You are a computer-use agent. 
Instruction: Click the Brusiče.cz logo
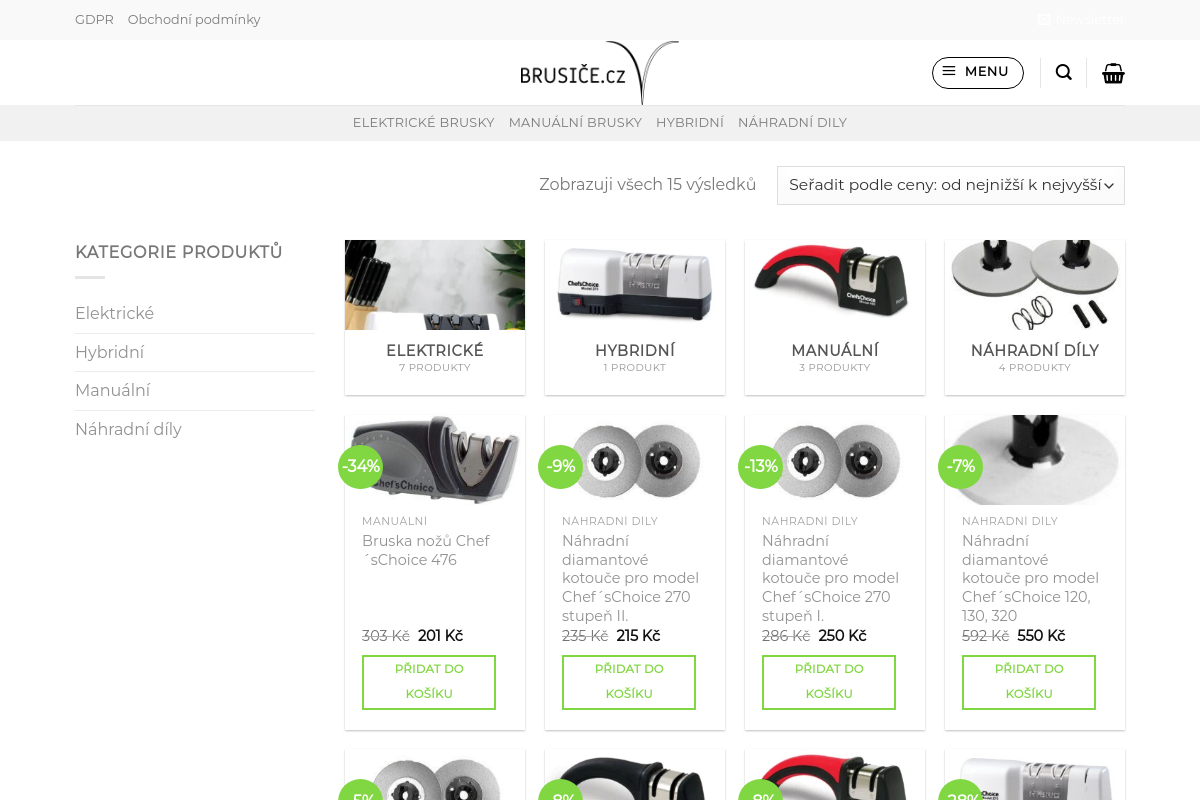[x=599, y=72]
